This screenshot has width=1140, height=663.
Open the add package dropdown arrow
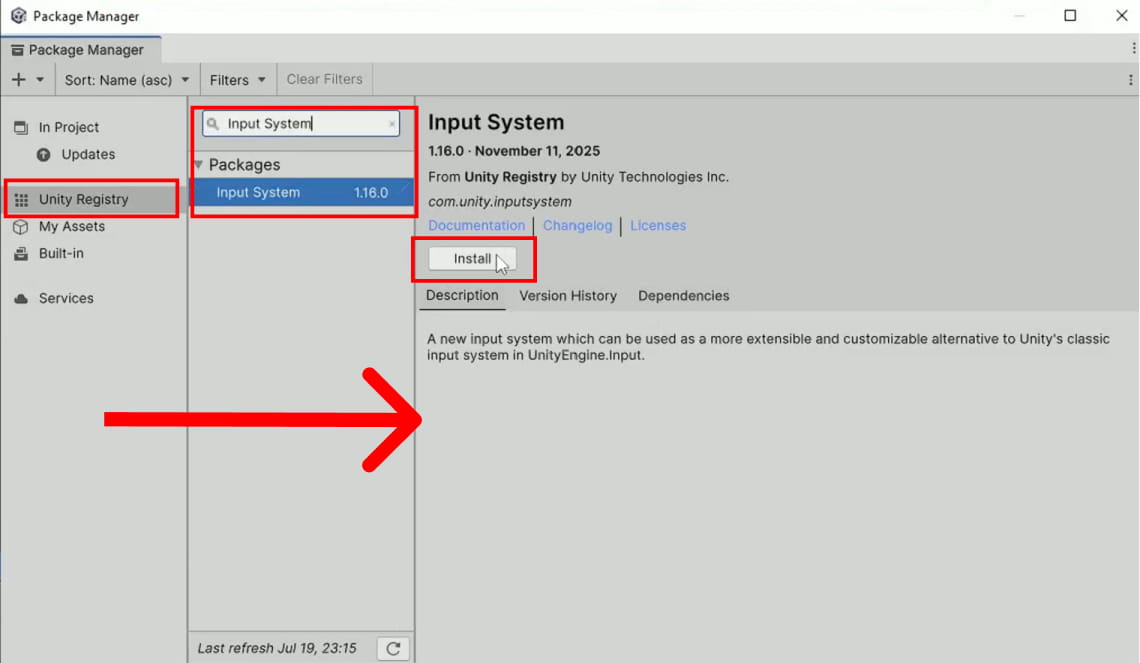(40, 80)
